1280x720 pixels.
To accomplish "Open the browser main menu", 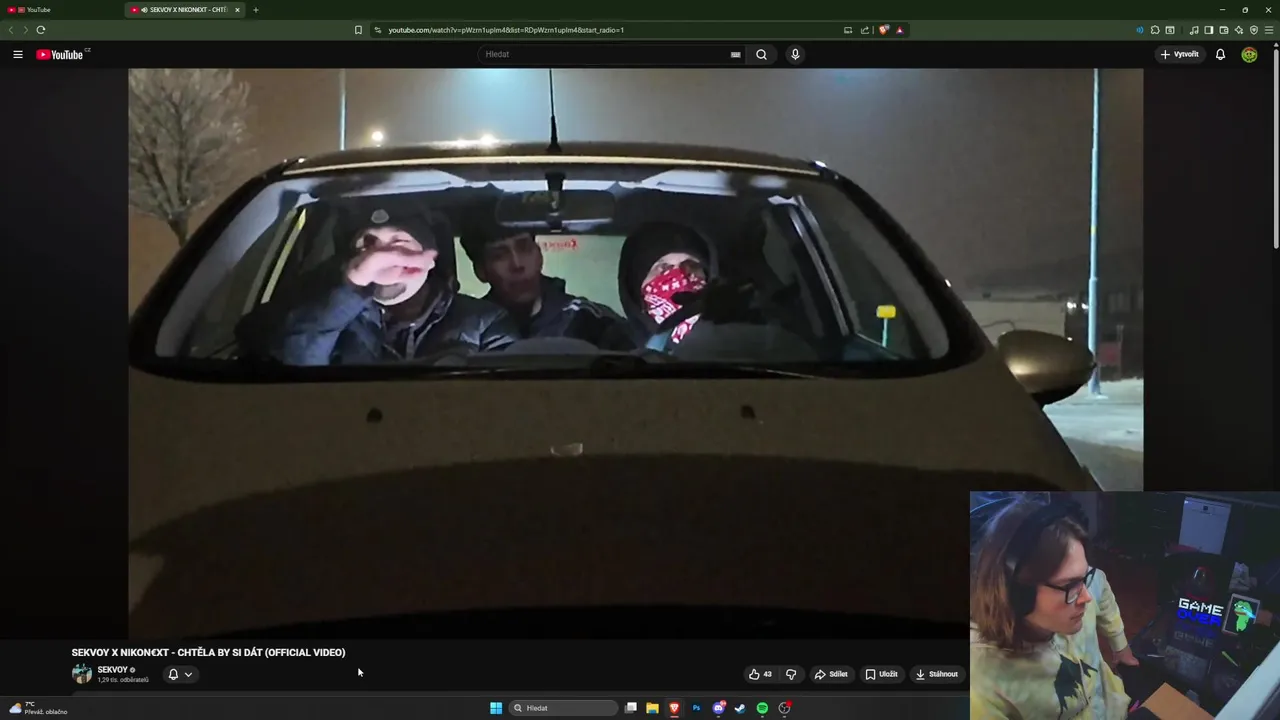I will click(1269, 30).
